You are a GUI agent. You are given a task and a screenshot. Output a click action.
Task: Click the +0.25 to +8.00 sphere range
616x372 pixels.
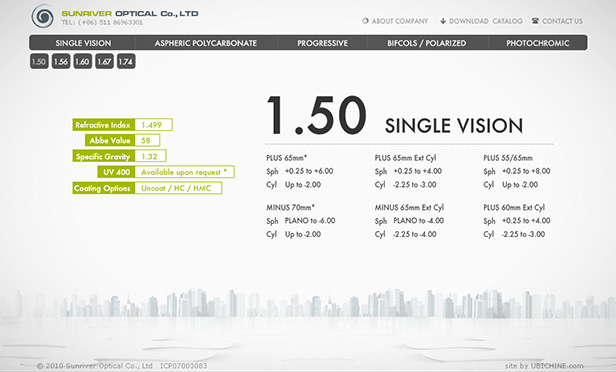coord(526,171)
